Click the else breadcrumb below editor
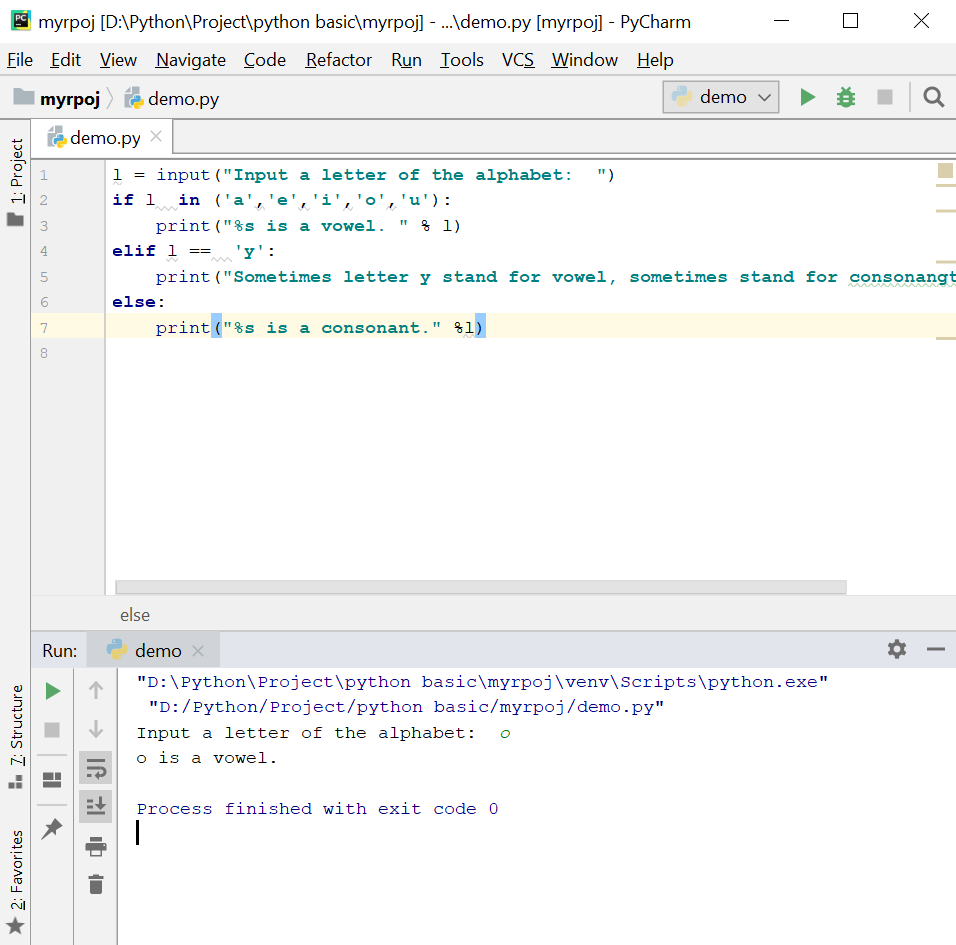Viewport: 956px width, 945px height. [x=135, y=615]
